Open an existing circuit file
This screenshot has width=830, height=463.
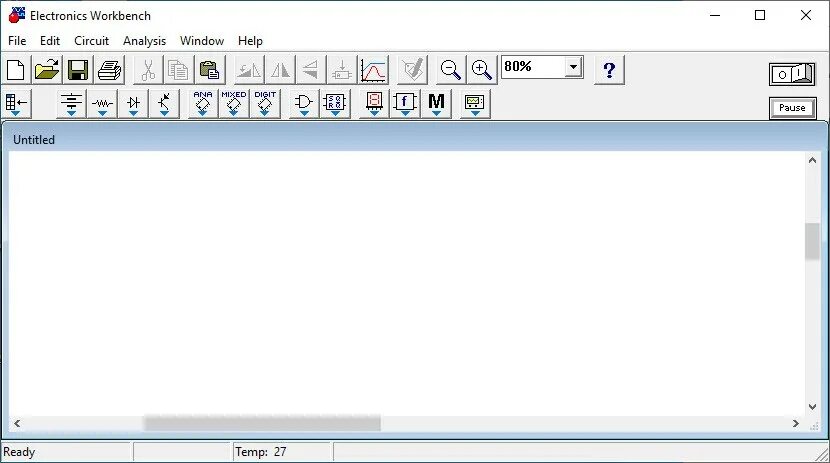click(x=47, y=70)
